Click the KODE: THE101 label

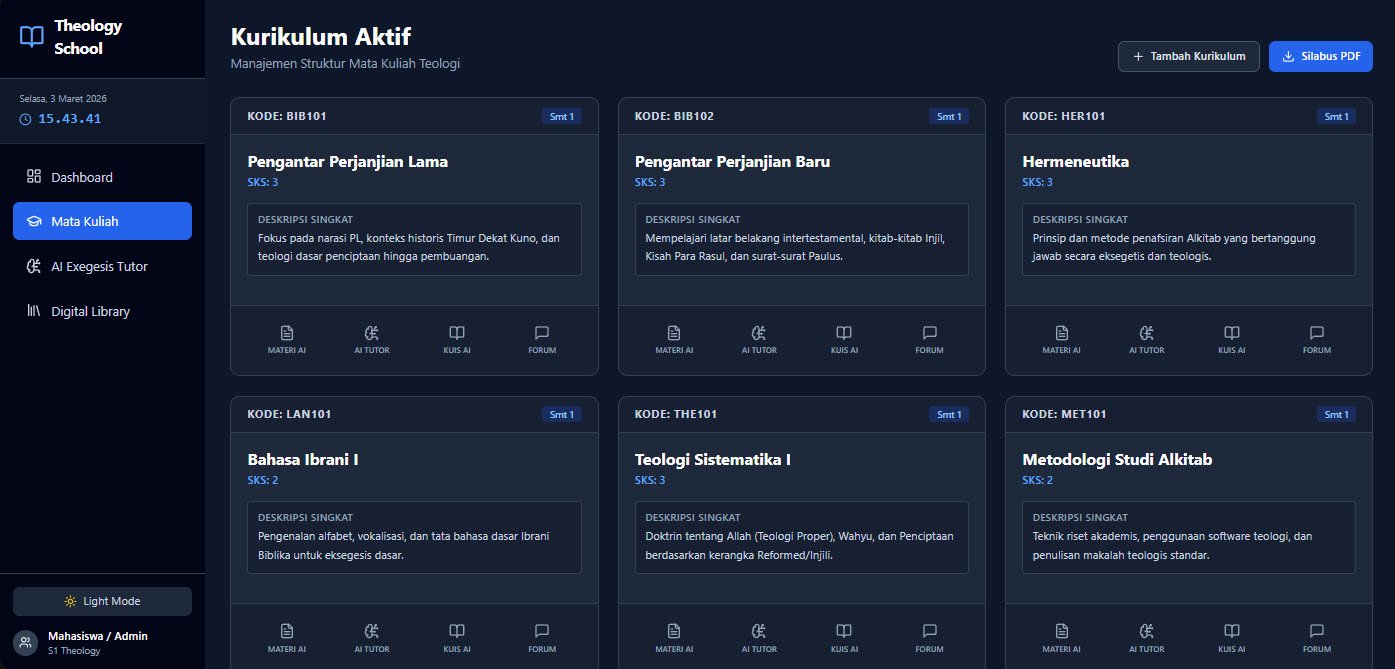(676, 414)
